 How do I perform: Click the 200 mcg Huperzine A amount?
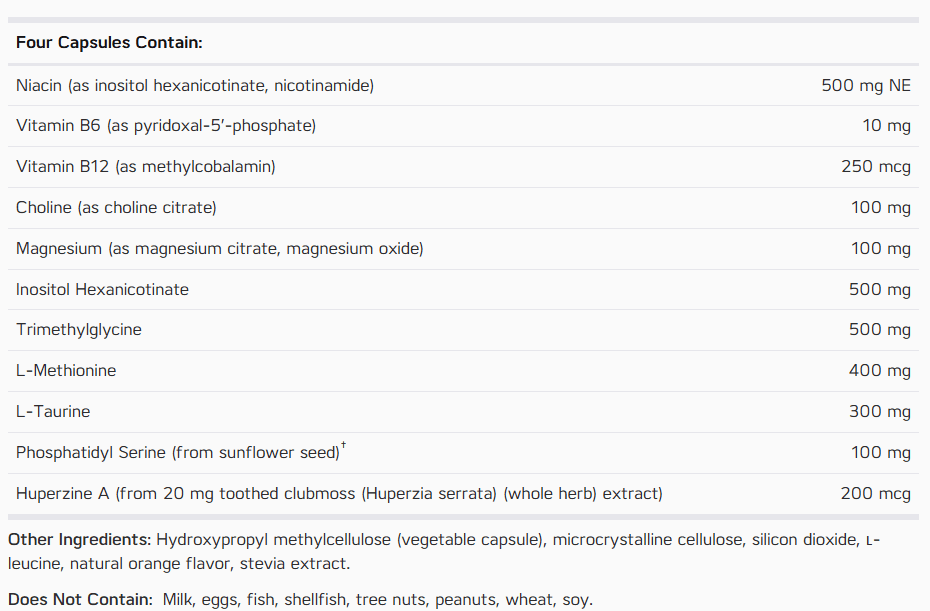875,494
